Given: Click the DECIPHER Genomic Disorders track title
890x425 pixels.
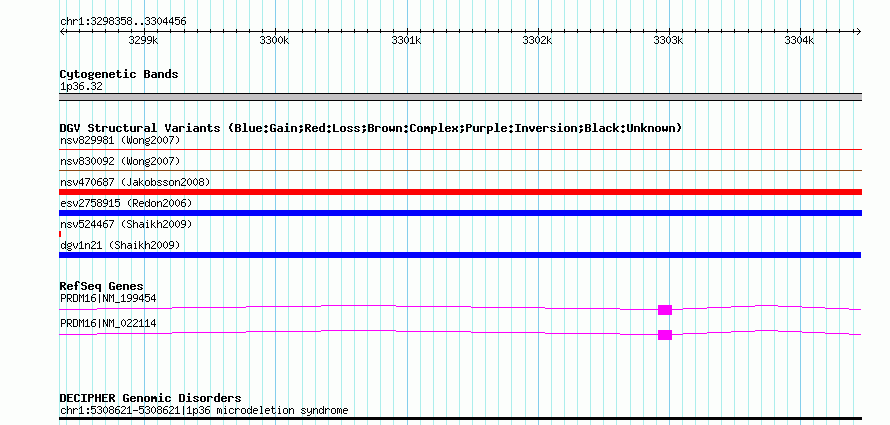Looking at the screenshot, I should tap(150, 398).
